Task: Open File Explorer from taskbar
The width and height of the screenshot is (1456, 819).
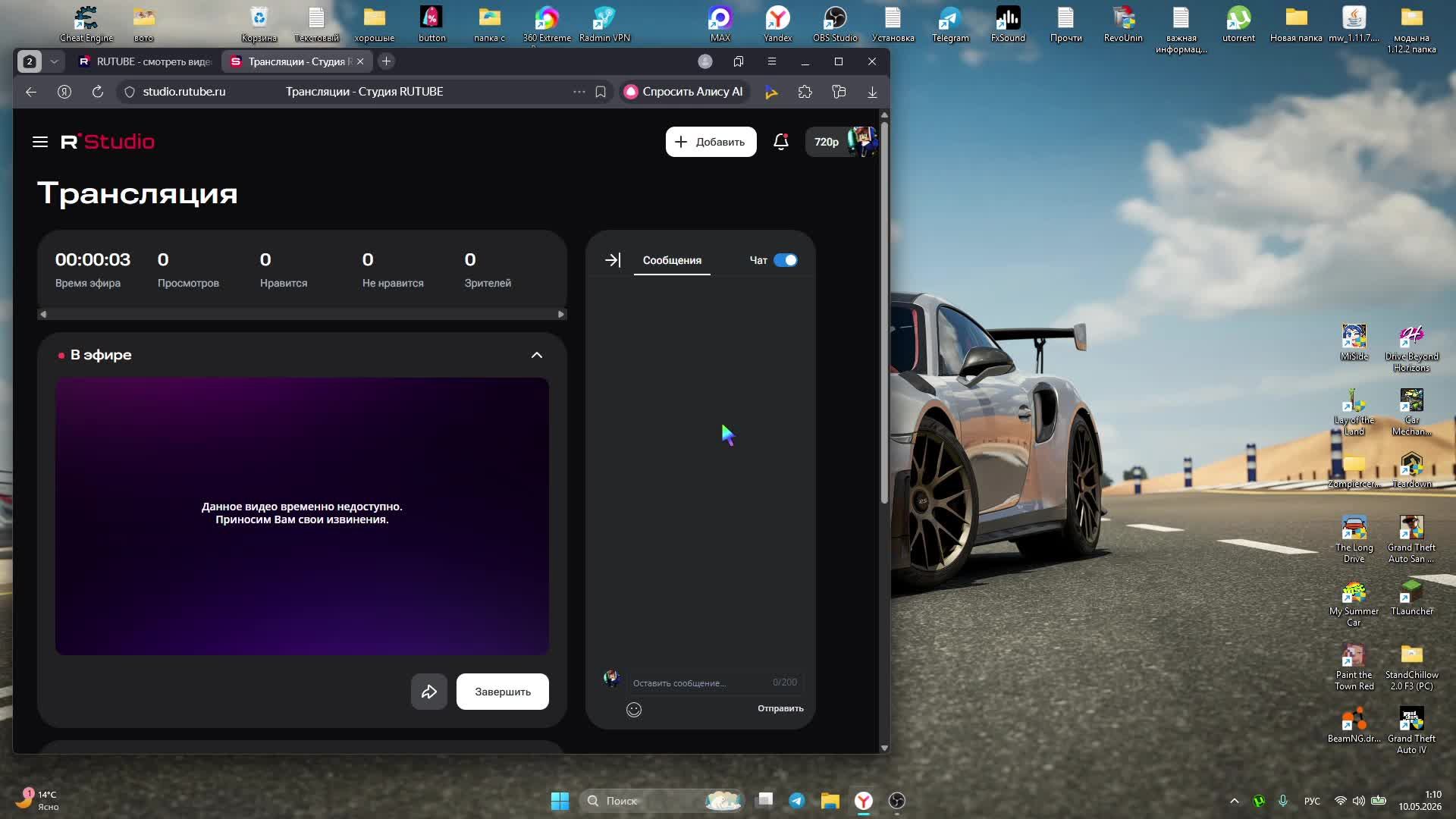Action: click(x=830, y=801)
